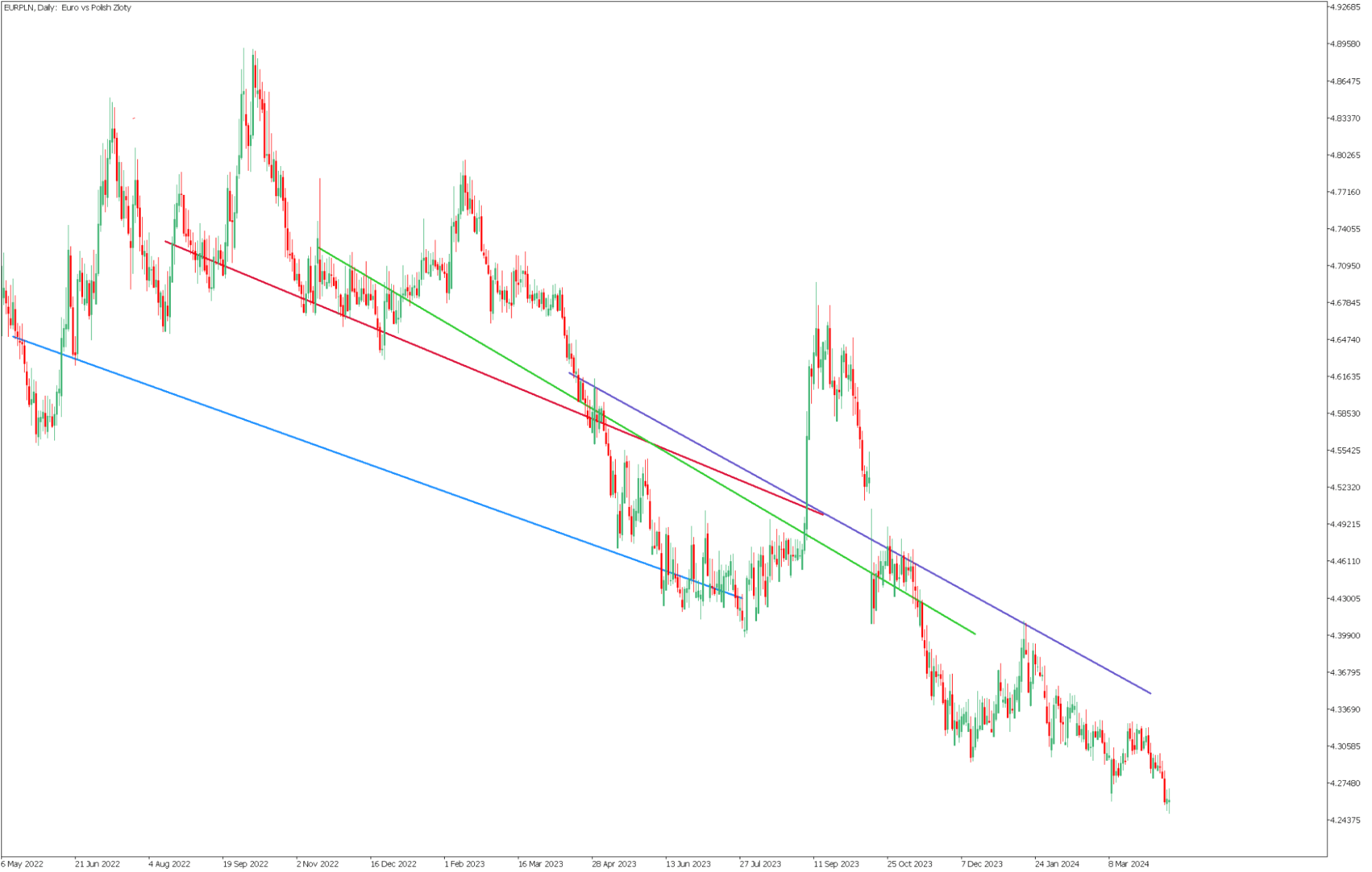Click the 4.30585 price label
Screen dimensions: 1372x872
pyautogui.click(x=1345, y=746)
